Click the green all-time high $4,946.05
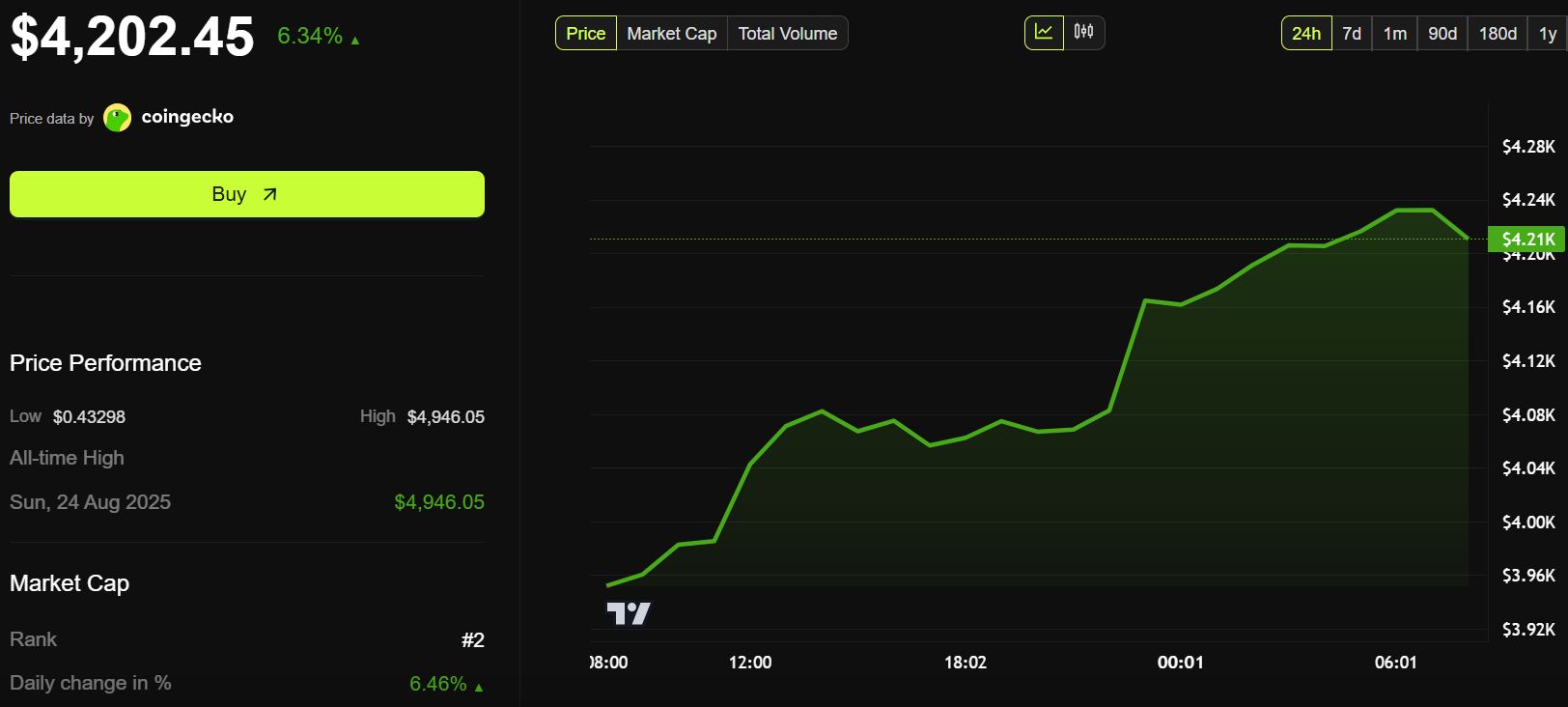 tap(439, 502)
